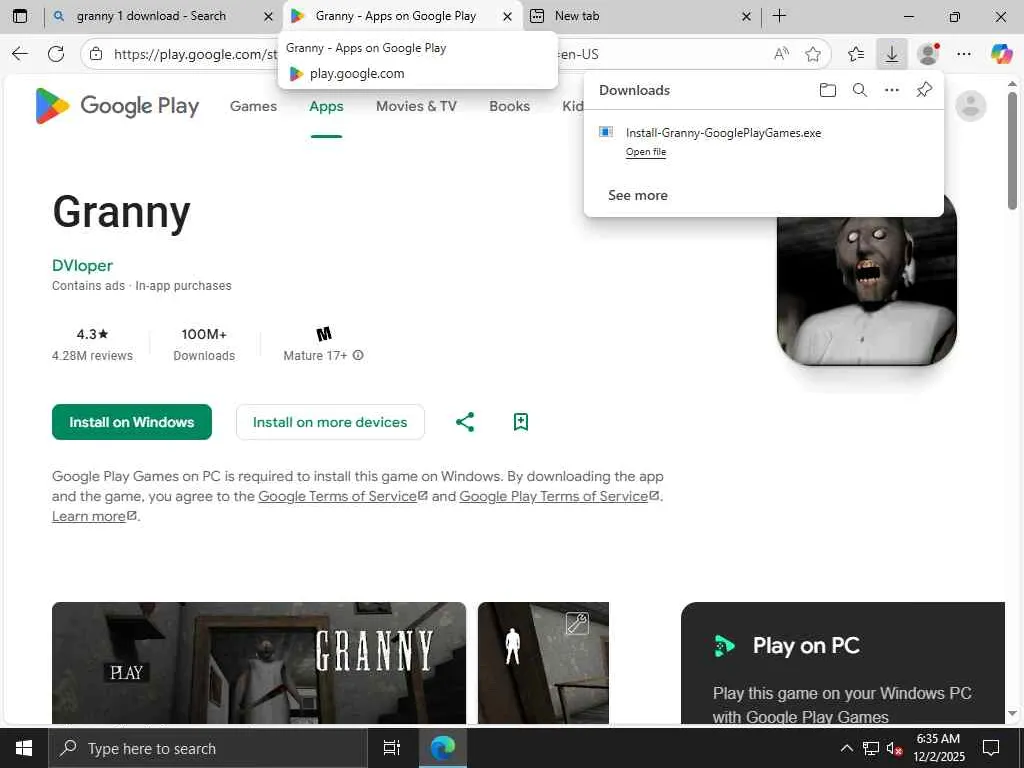1024x768 pixels.
Task: Open a new browser tab with plus button
Action: [x=779, y=16]
